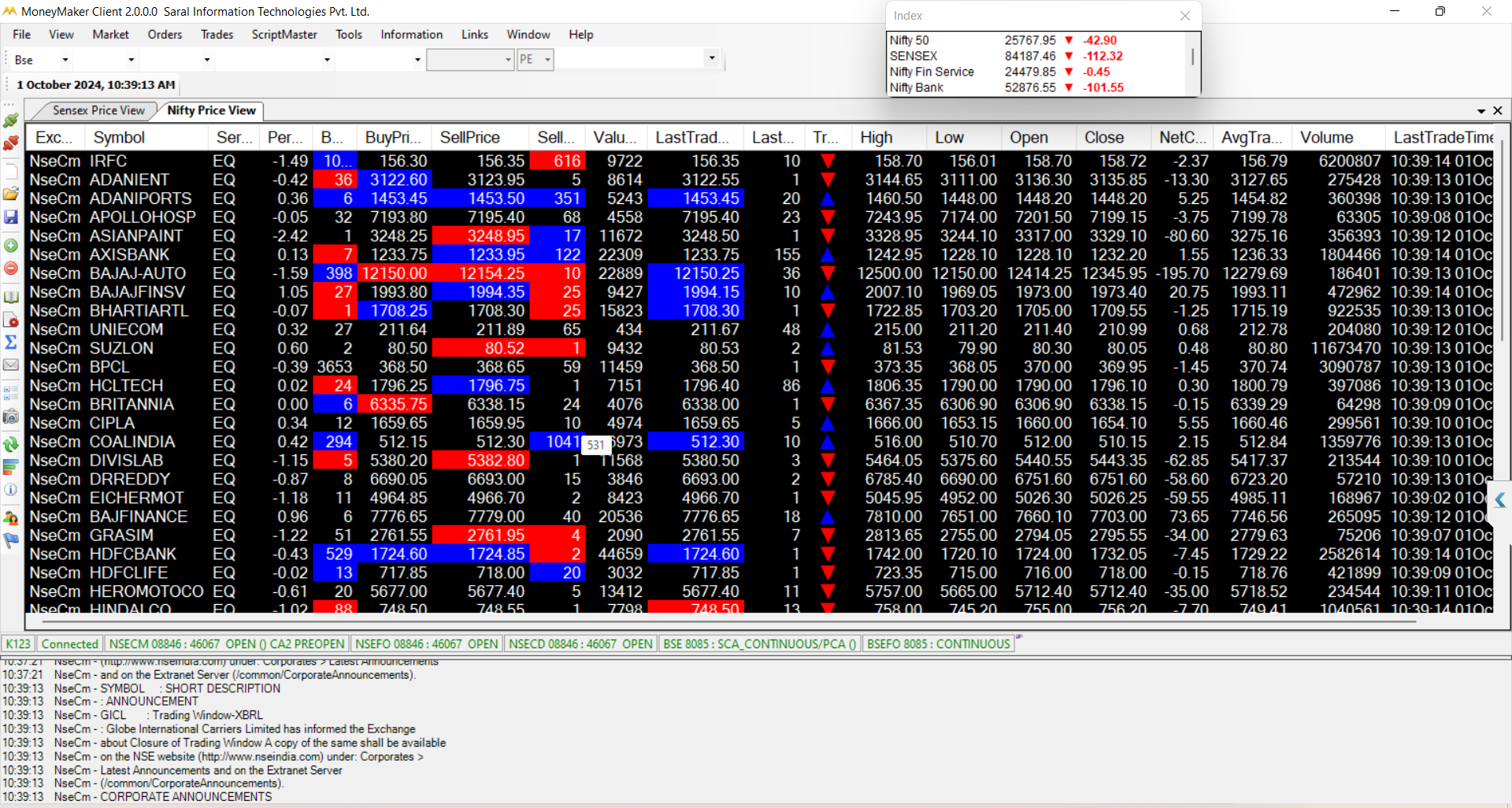Open the File menu
This screenshot has height=808, width=1512.
pyautogui.click(x=22, y=35)
